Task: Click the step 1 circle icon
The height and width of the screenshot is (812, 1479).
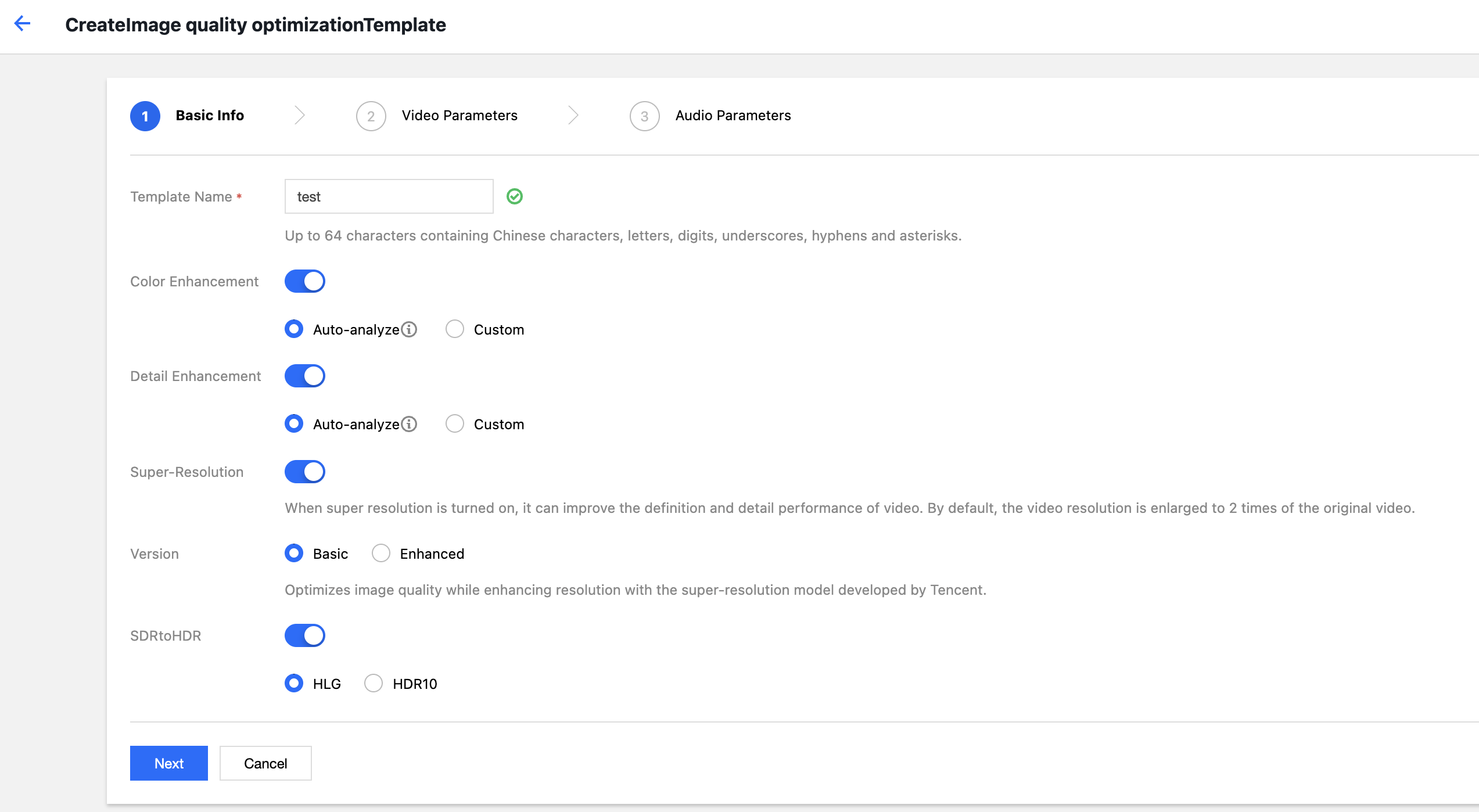Action: [x=145, y=116]
